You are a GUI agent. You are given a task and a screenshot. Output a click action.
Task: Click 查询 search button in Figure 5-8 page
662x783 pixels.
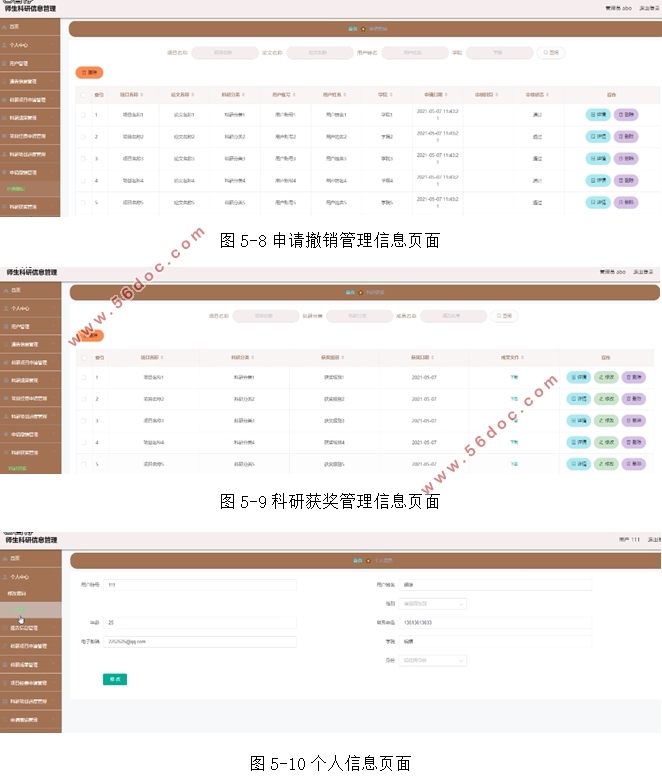pos(551,52)
